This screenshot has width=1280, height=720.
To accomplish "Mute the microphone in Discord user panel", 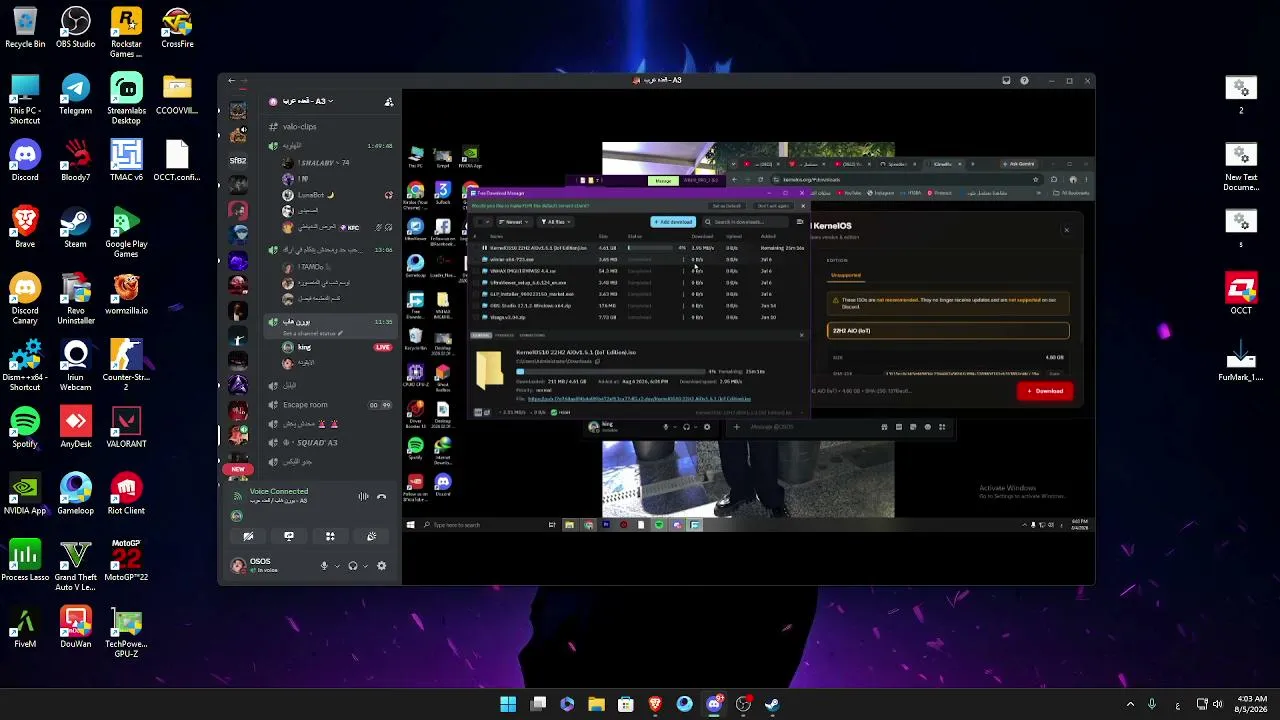I will [323, 566].
